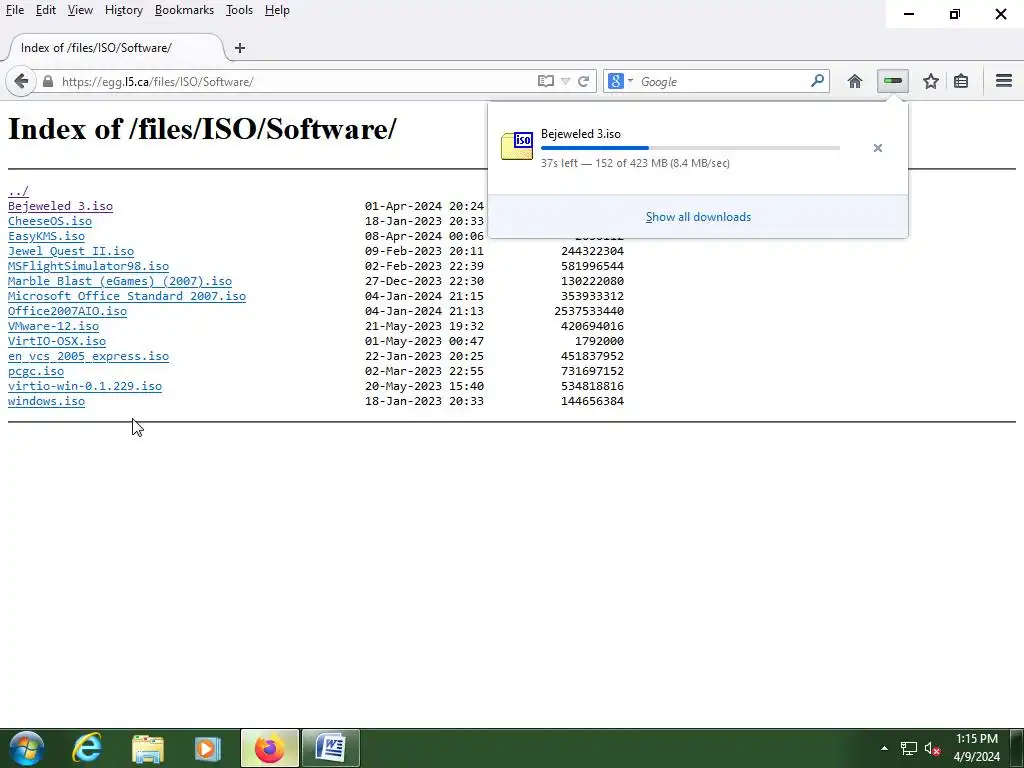Click the ISO file icon in downloads panel

coord(517,146)
